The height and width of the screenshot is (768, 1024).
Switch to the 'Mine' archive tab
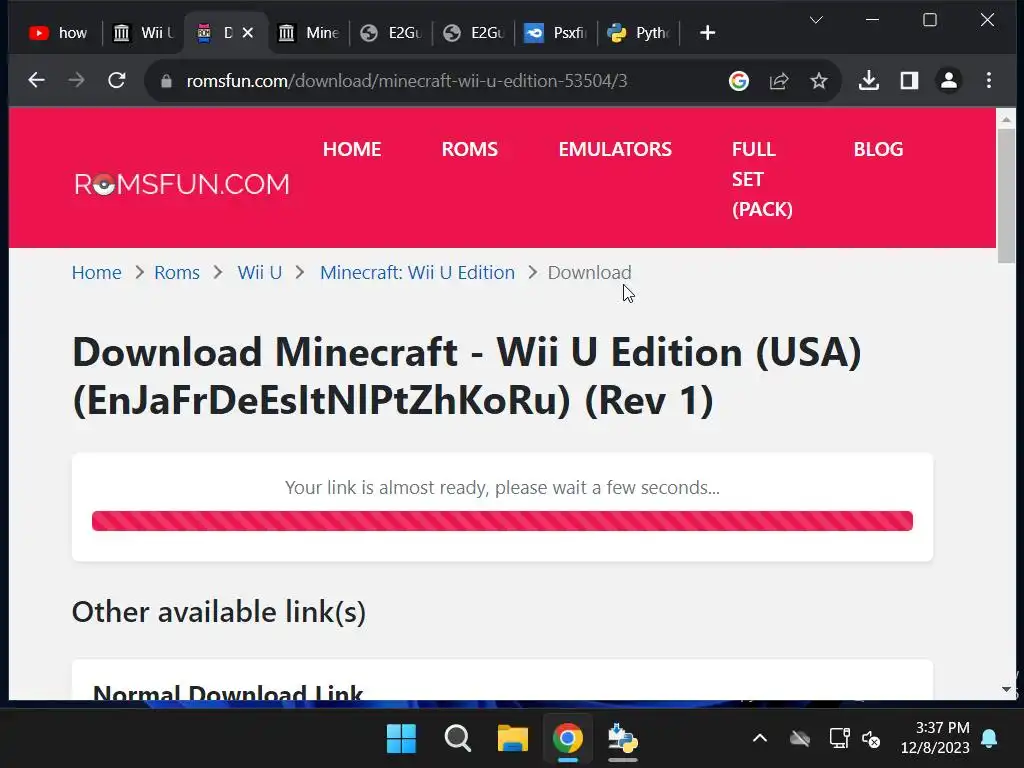pos(308,33)
